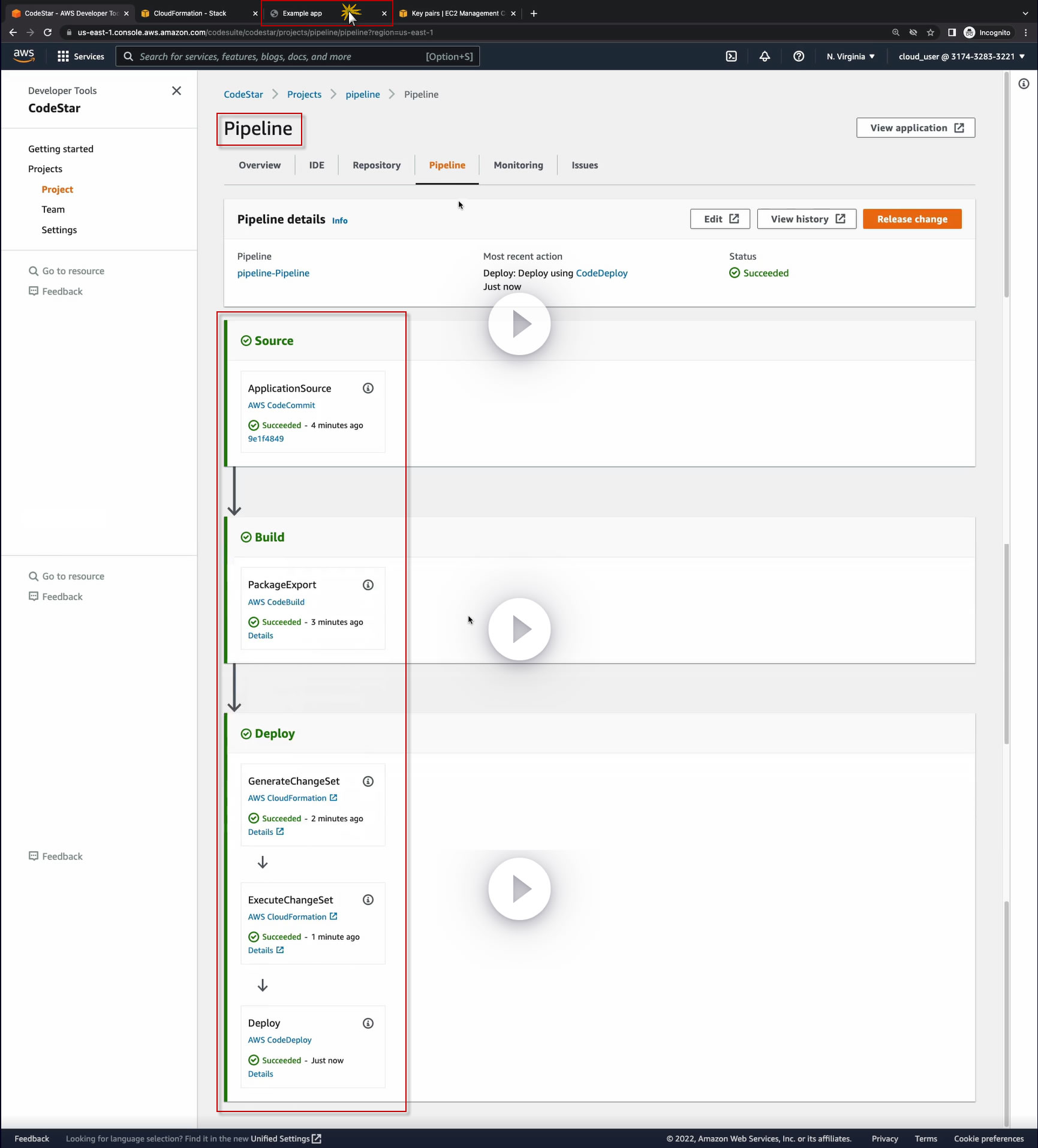Open Details link under PackageExport
1038x1148 pixels.
pos(260,636)
